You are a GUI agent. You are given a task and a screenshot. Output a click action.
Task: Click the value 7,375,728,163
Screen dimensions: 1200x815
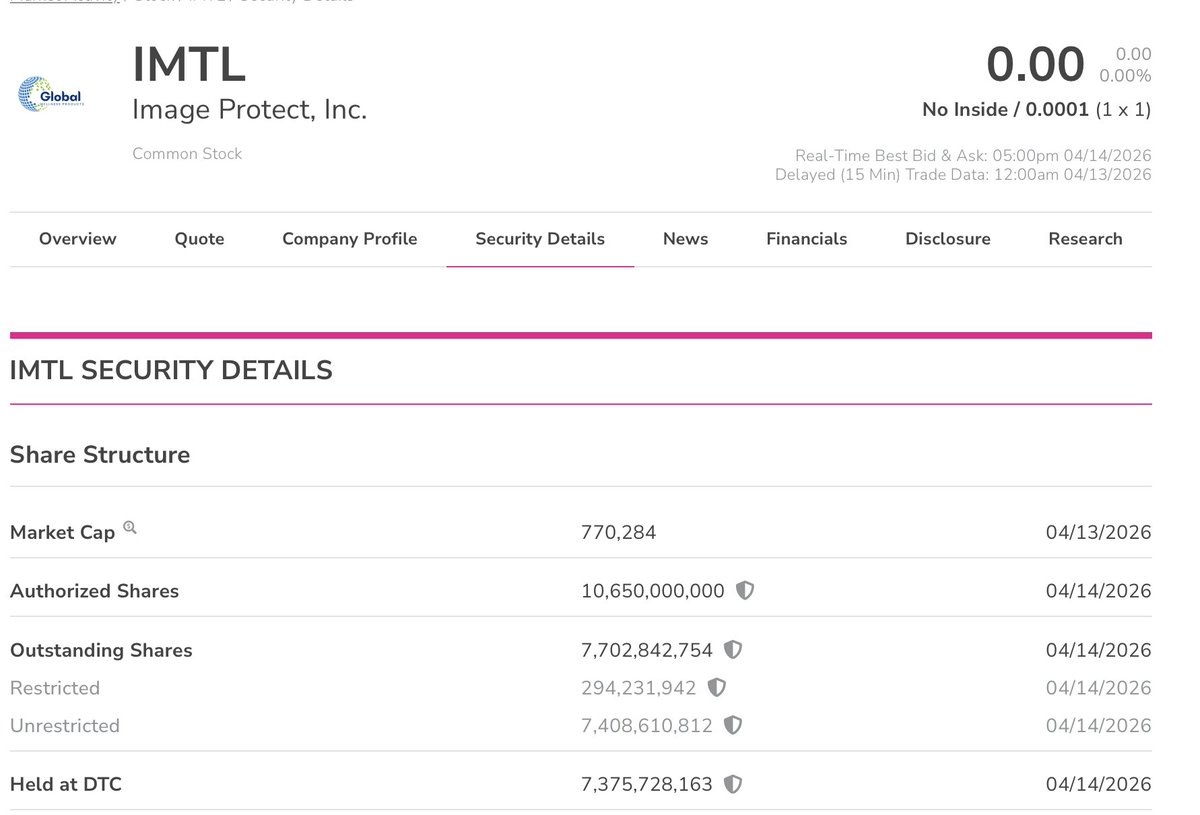(647, 785)
